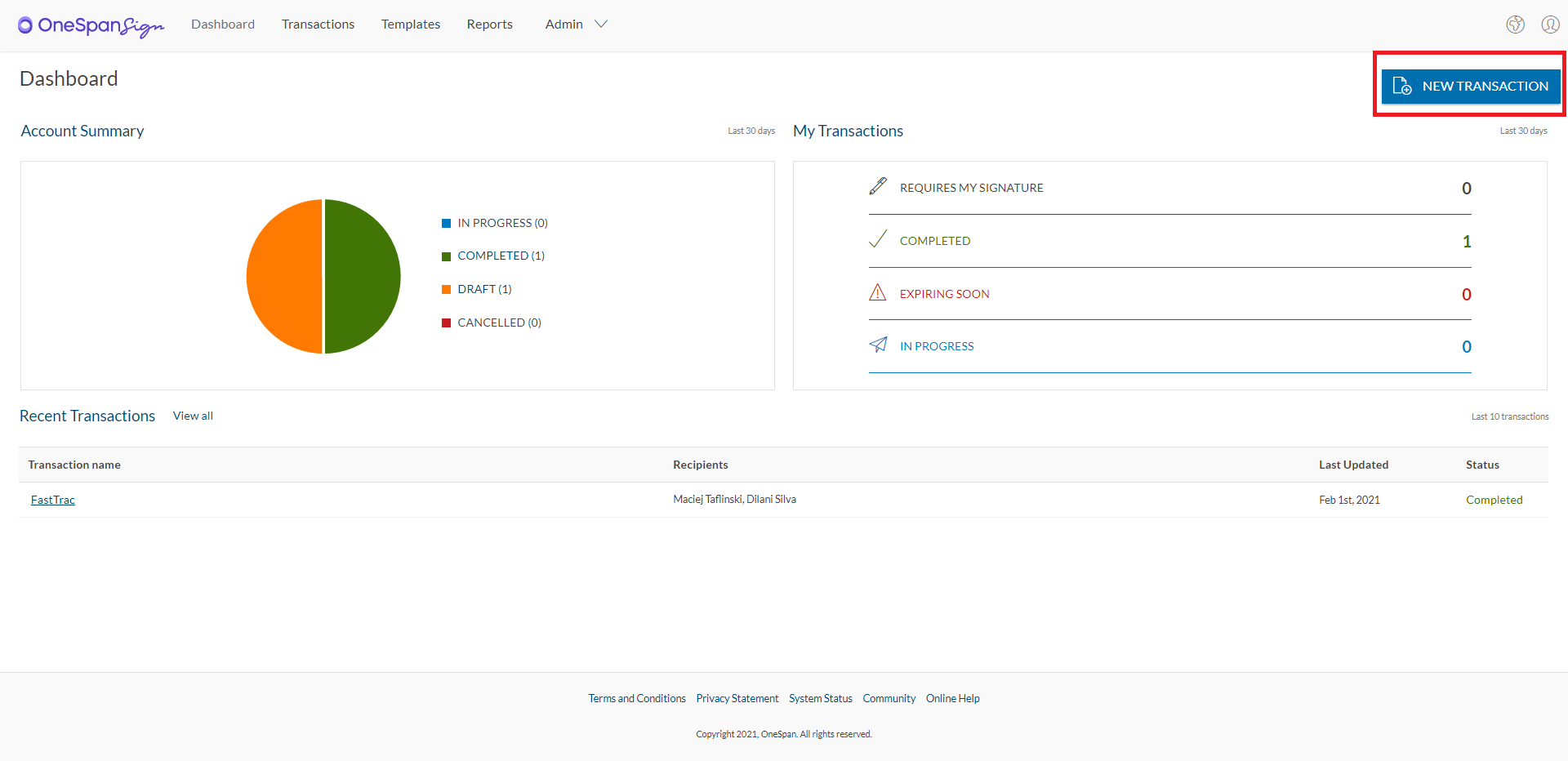This screenshot has height=761, width=1568.
Task: Click recipients Maciej Taflinski, Dilani Silva
Action: [x=735, y=499]
